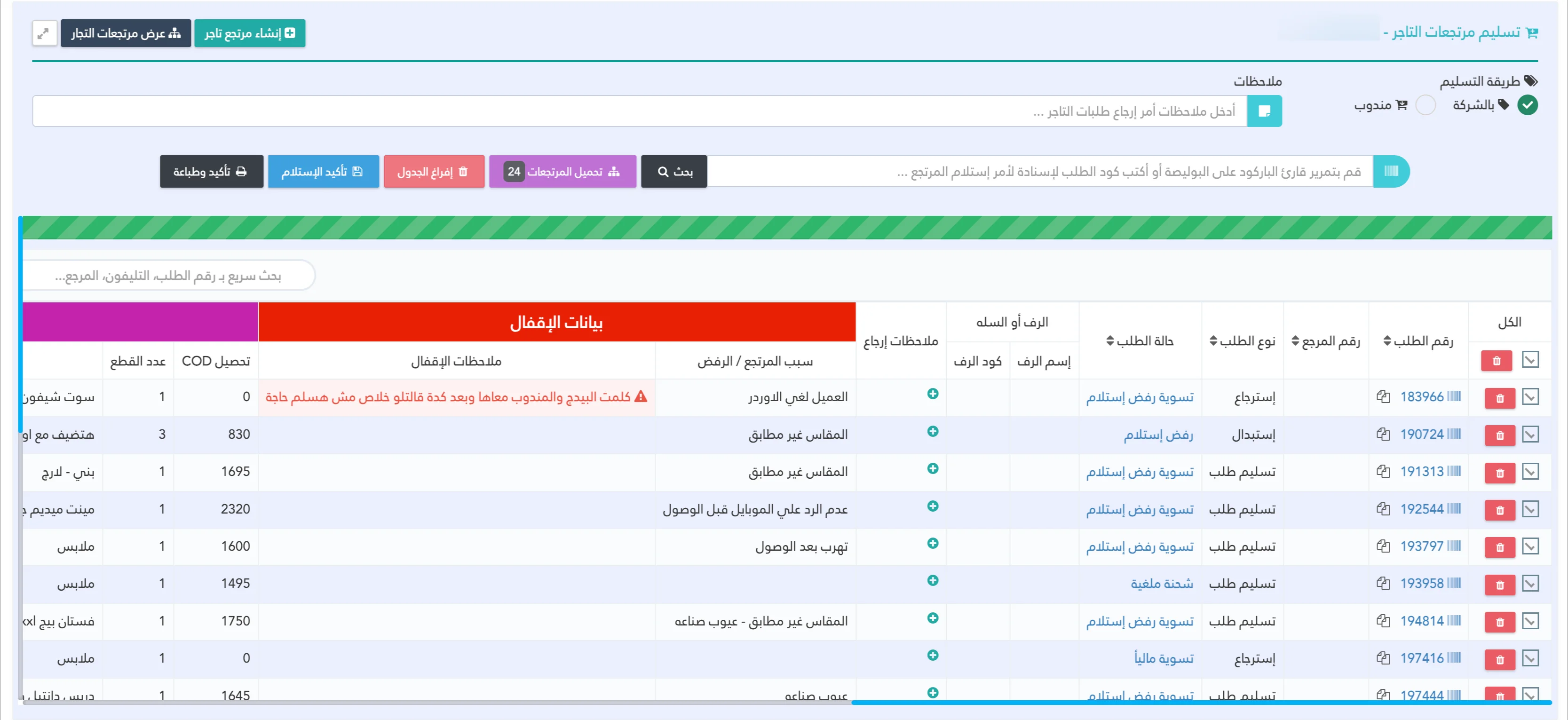Image resolution: width=1568 pixels, height=720 pixels.
Task: Open order 197416 link
Action: tap(1421, 658)
